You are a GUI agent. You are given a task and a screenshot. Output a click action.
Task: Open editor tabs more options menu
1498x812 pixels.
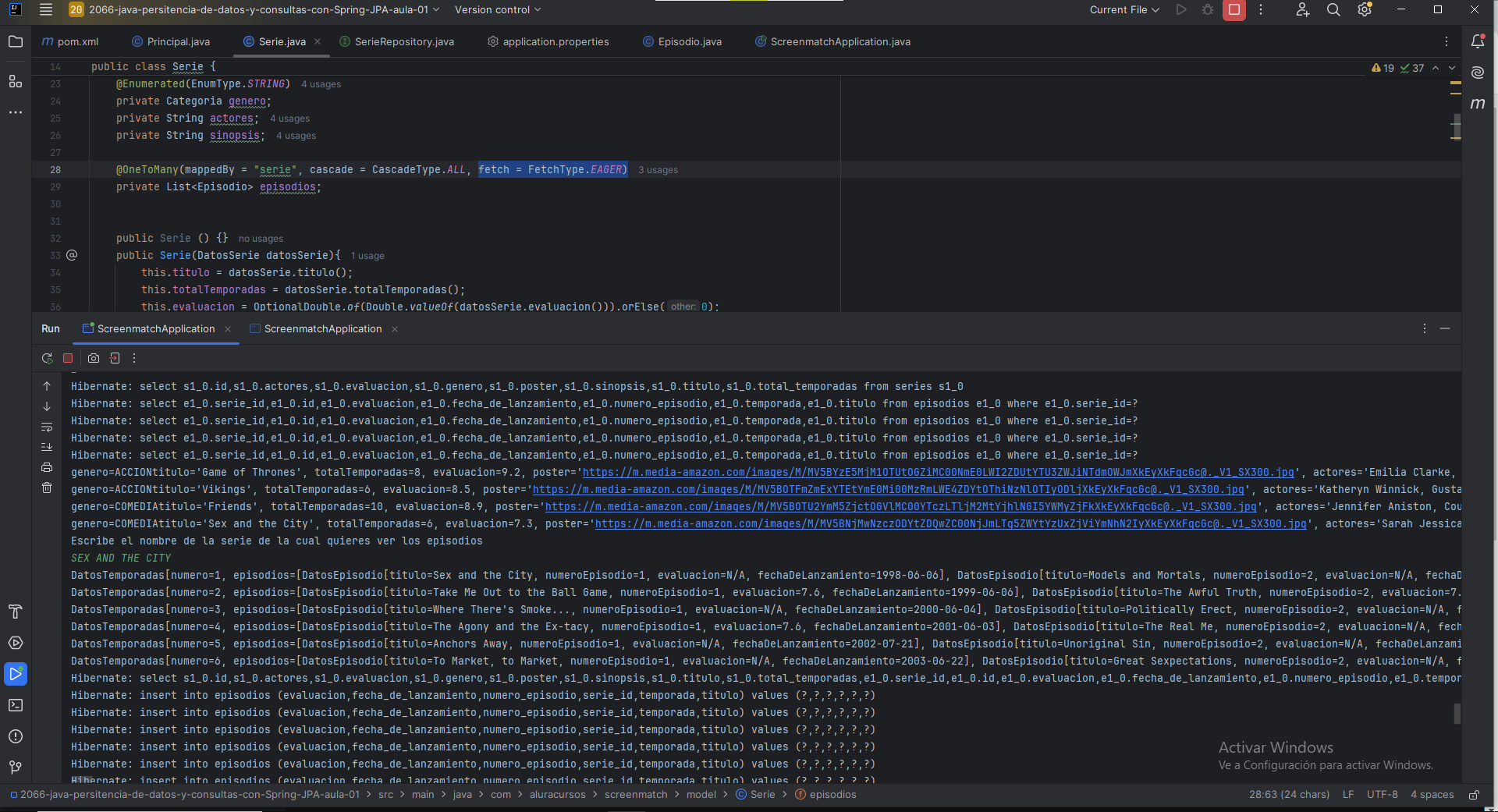[1446, 41]
